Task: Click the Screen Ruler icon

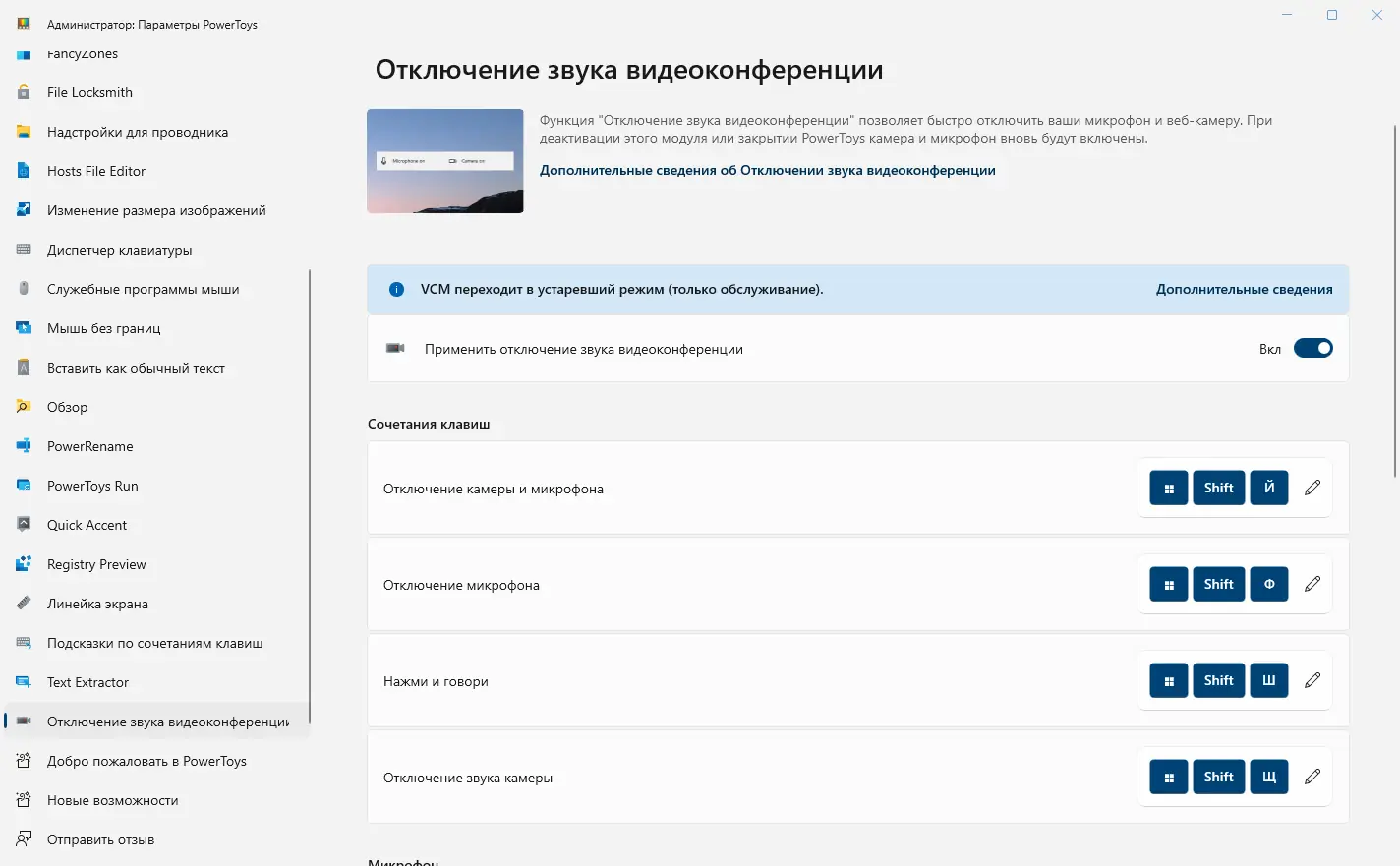Action: pyautogui.click(x=24, y=604)
